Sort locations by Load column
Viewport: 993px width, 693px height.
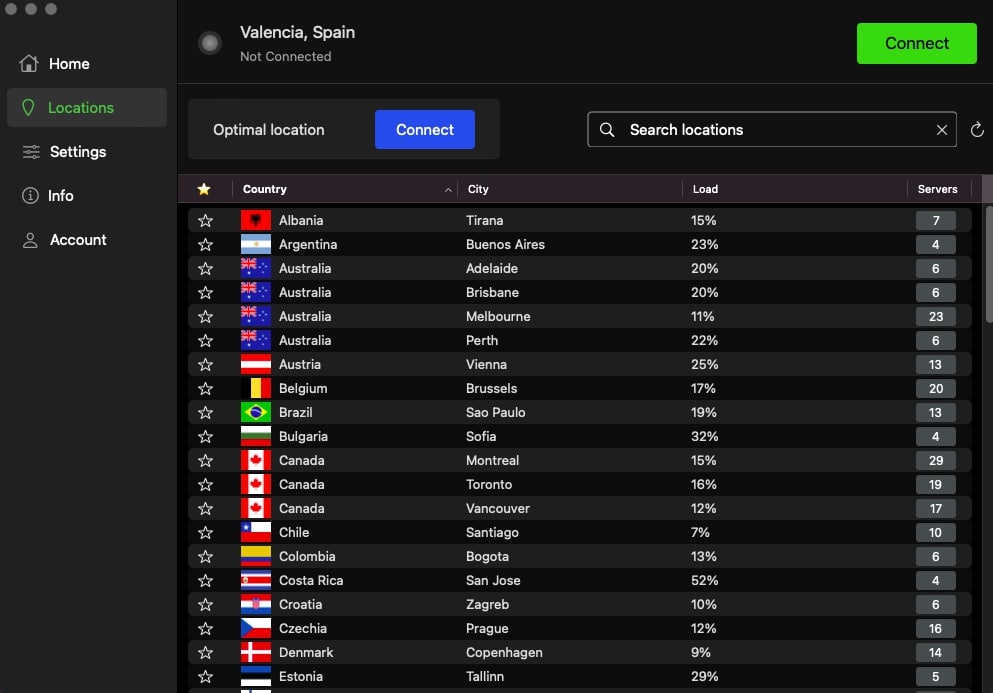point(705,189)
